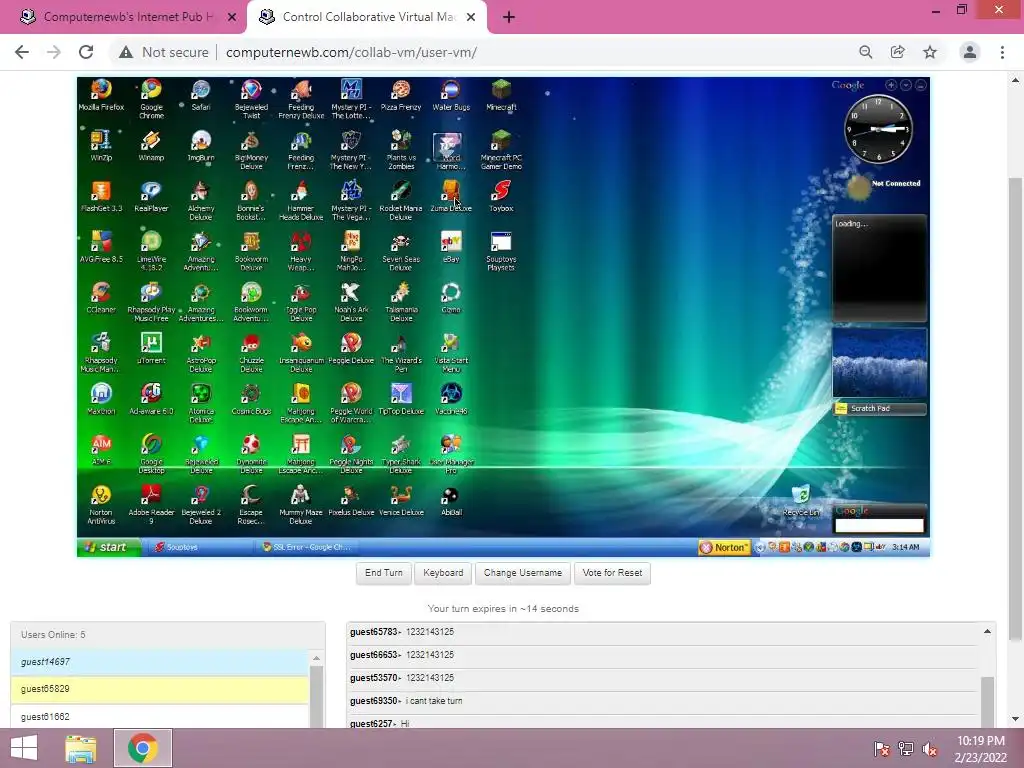Image resolution: width=1024 pixels, height=768 pixels.
Task: Open the ImgBurn desktop icon
Action: 201,146
